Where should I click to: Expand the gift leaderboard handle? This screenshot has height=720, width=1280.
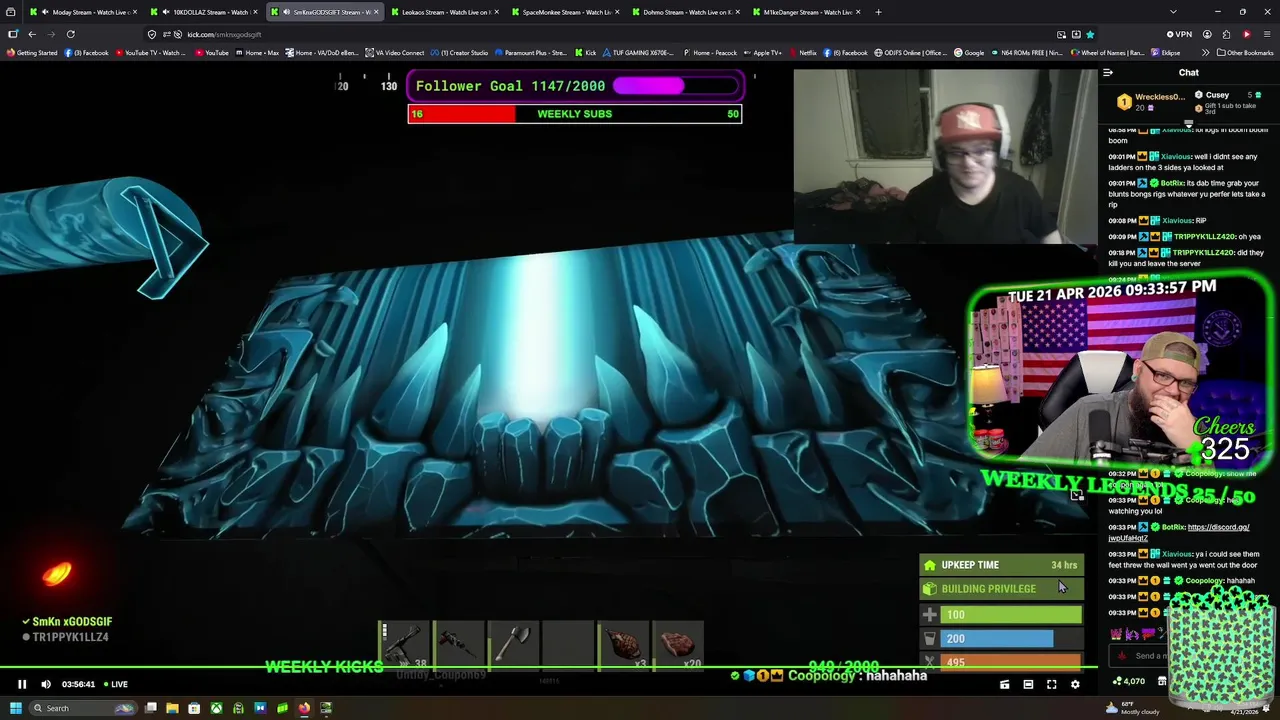click(x=1188, y=124)
